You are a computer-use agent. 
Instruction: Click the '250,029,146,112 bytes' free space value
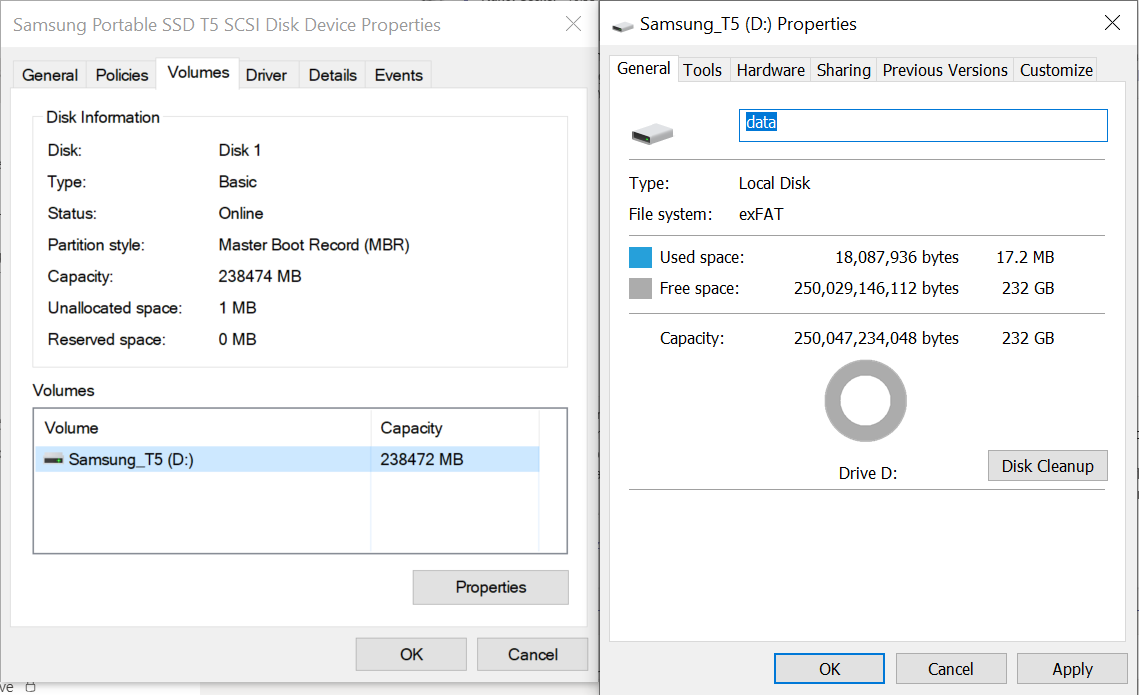[876, 288]
